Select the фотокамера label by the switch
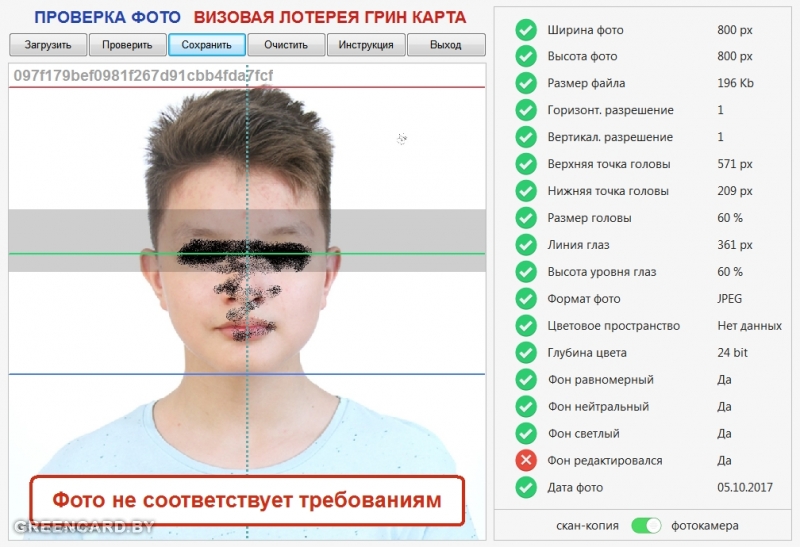This screenshot has width=800, height=547. (x=706, y=525)
